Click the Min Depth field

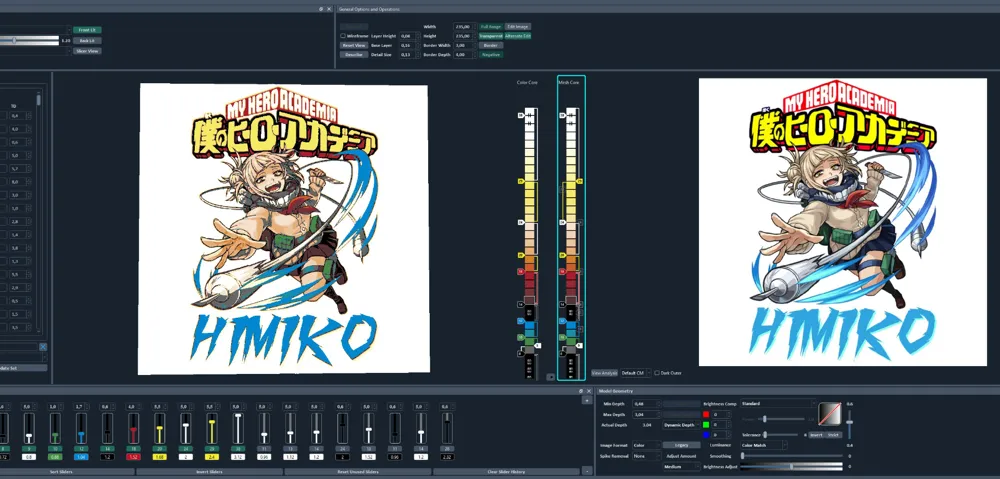(x=646, y=404)
